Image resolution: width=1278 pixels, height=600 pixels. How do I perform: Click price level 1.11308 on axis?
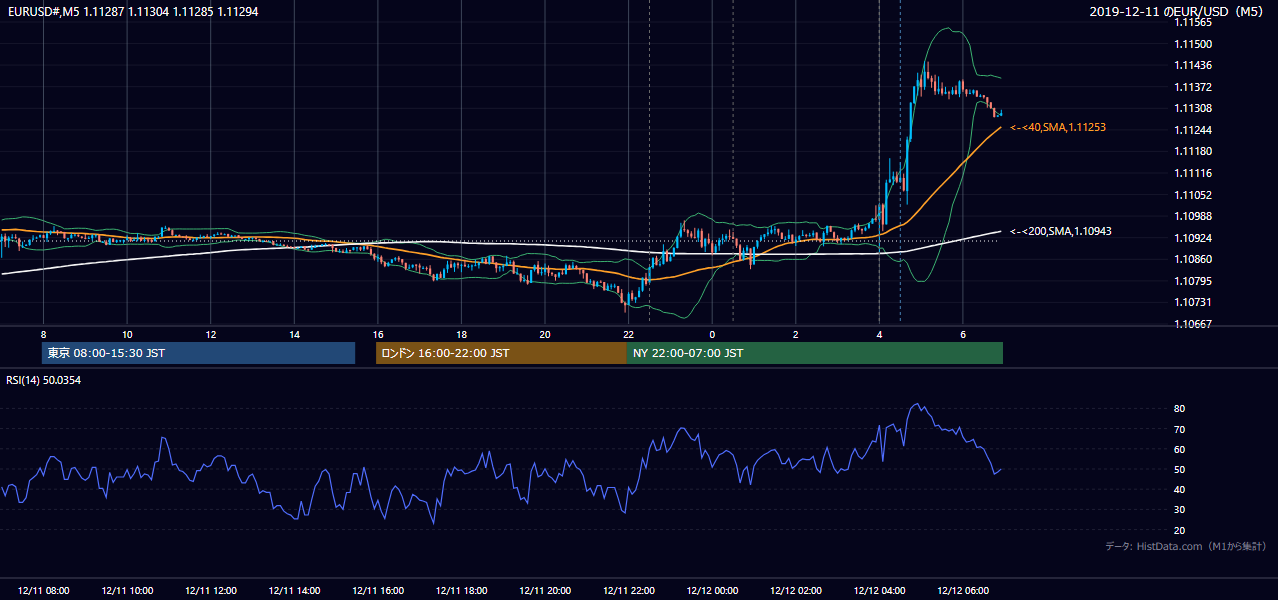coord(1193,108)
